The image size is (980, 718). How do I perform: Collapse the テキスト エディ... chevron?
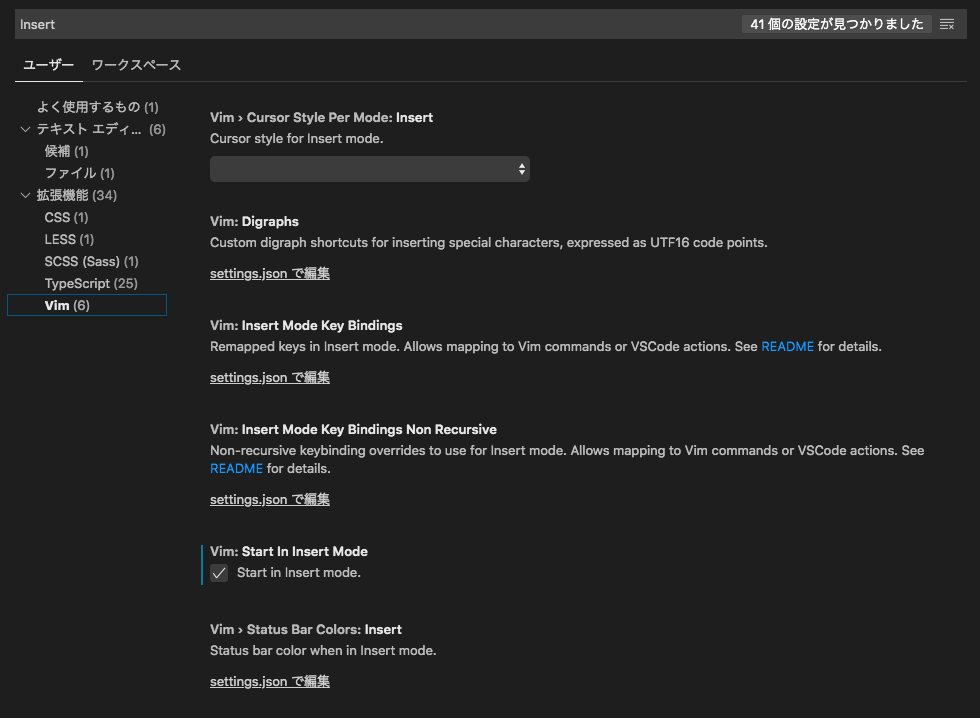coord(26,129)
